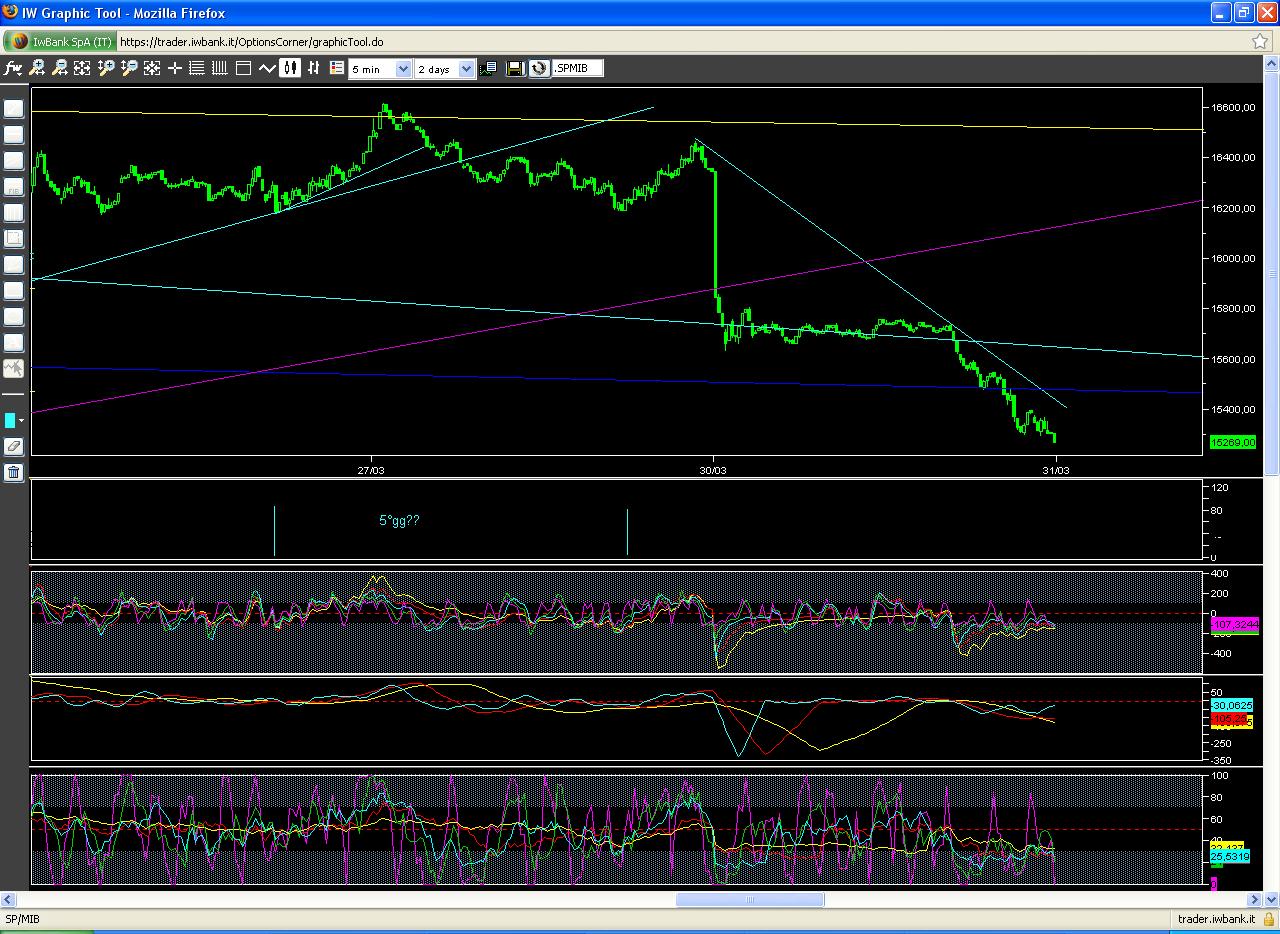Screen dimensions: 1280x934
Task: Click the fit-chart icon left of crosshair
Action: (x=152, y=68)
